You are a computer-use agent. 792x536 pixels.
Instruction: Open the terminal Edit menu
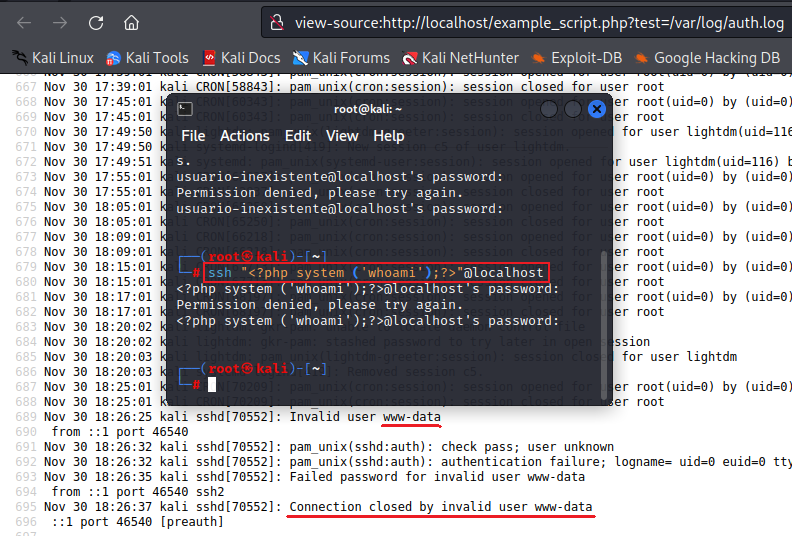pos(298,136)
